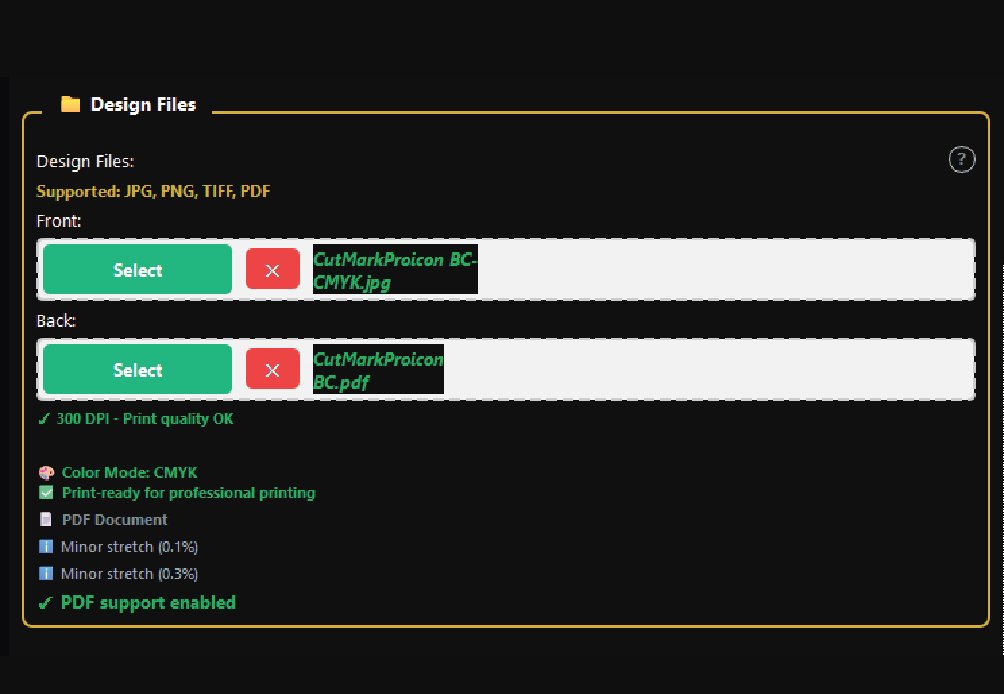Open help via the question mark icon
Viewport: 1004px width, 694px height.
click(961, 159)
